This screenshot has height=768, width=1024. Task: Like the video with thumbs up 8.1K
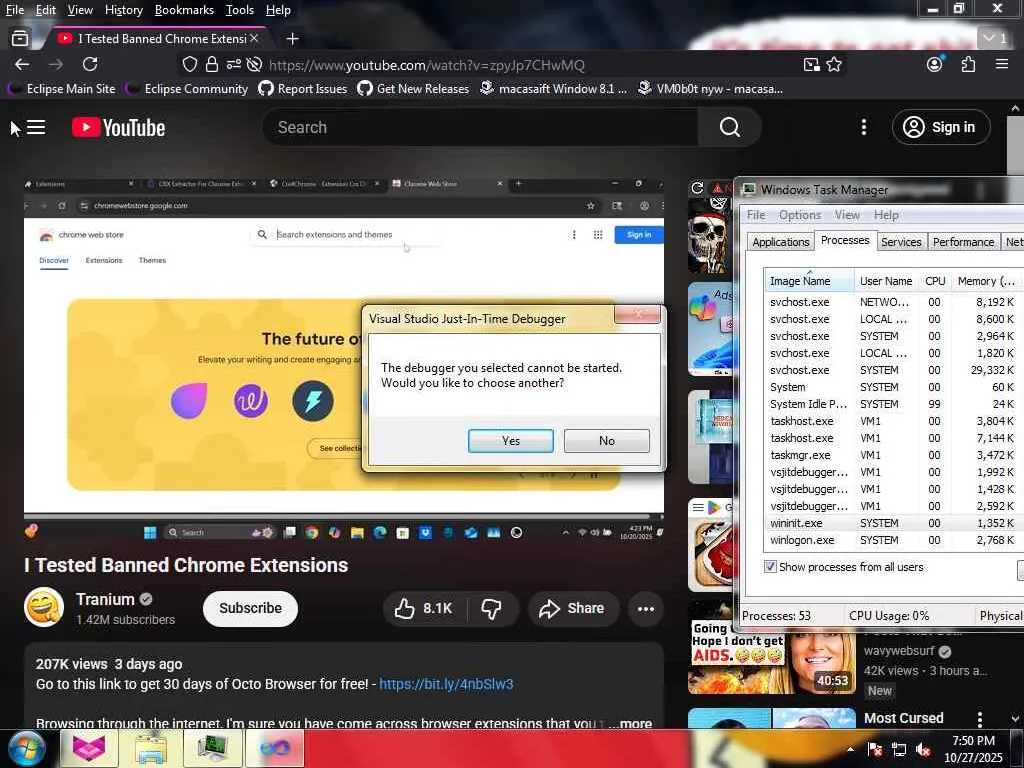pos(425,609)
